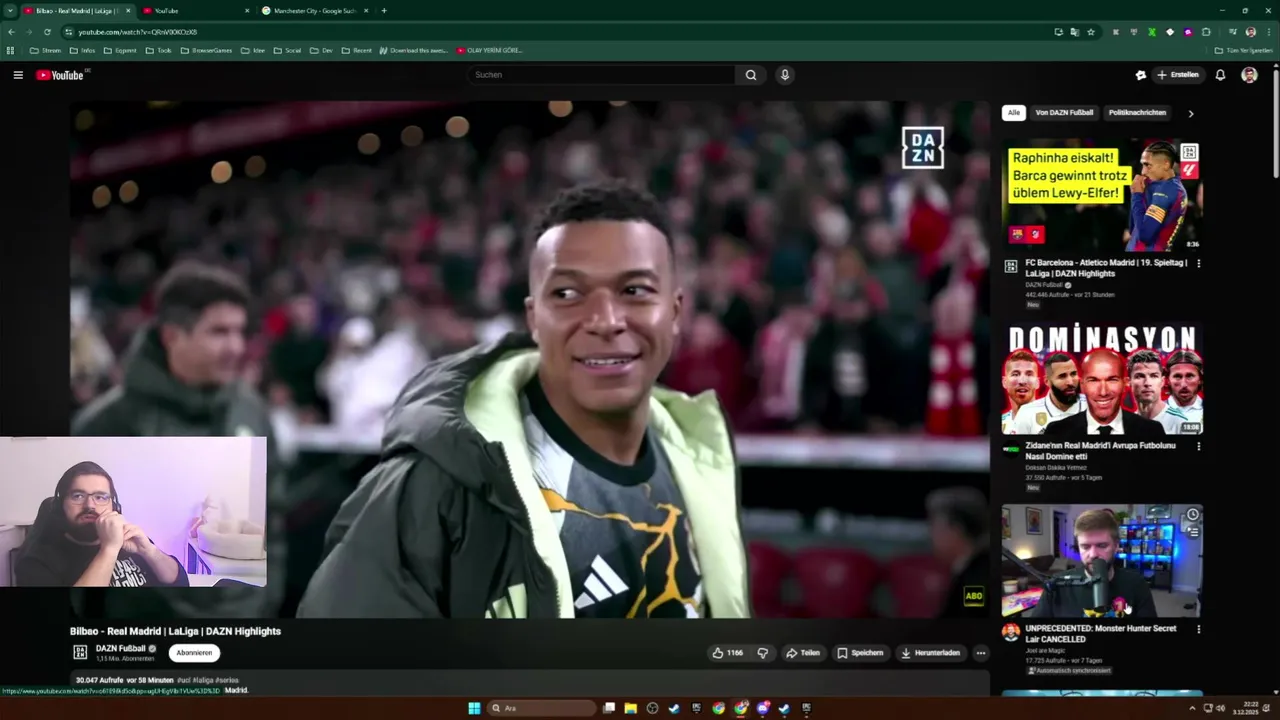Image resolution: width=1280 pixels, height=720 pixels.
Task: Open the taskbar volume speaker icon
Action: click(x=1222, y=708)
